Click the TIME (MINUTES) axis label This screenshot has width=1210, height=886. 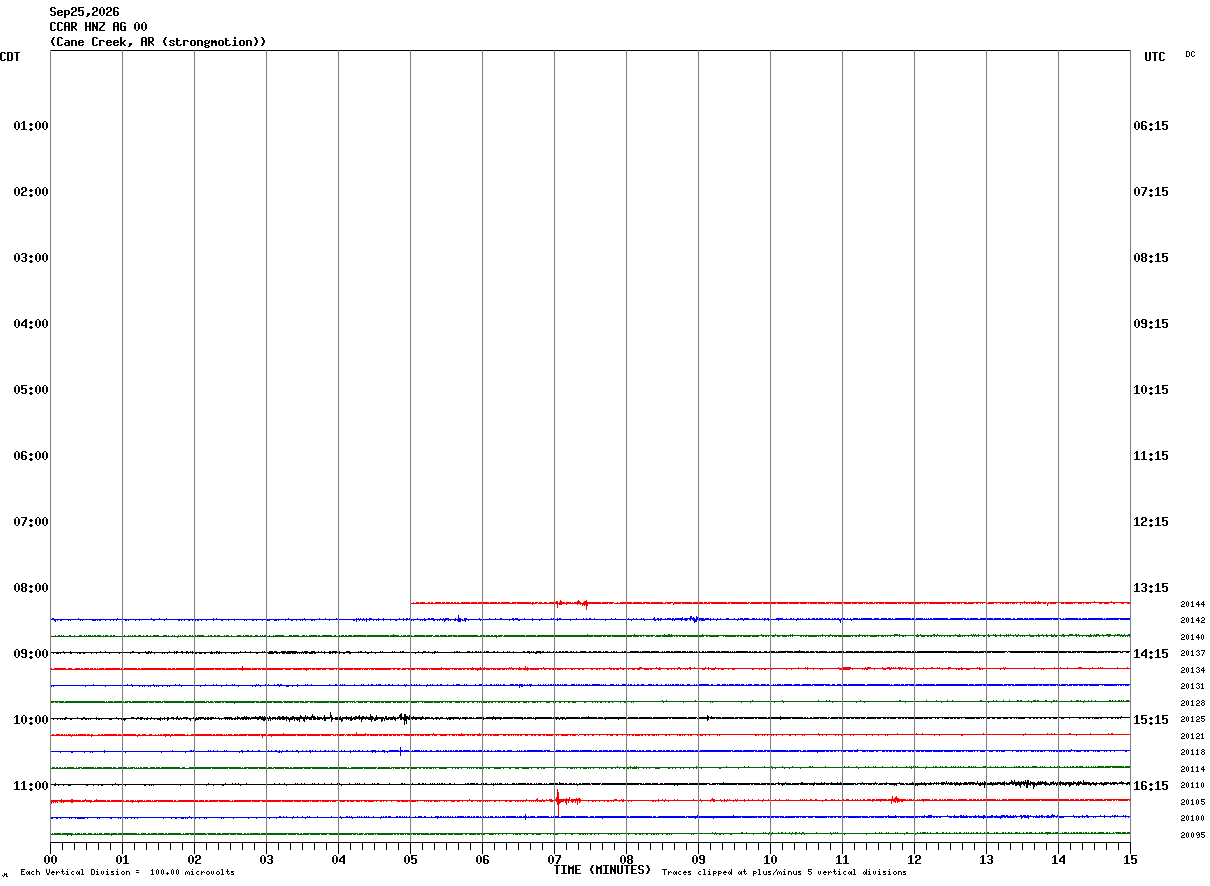pyautogui.click(x=602, y=870)
